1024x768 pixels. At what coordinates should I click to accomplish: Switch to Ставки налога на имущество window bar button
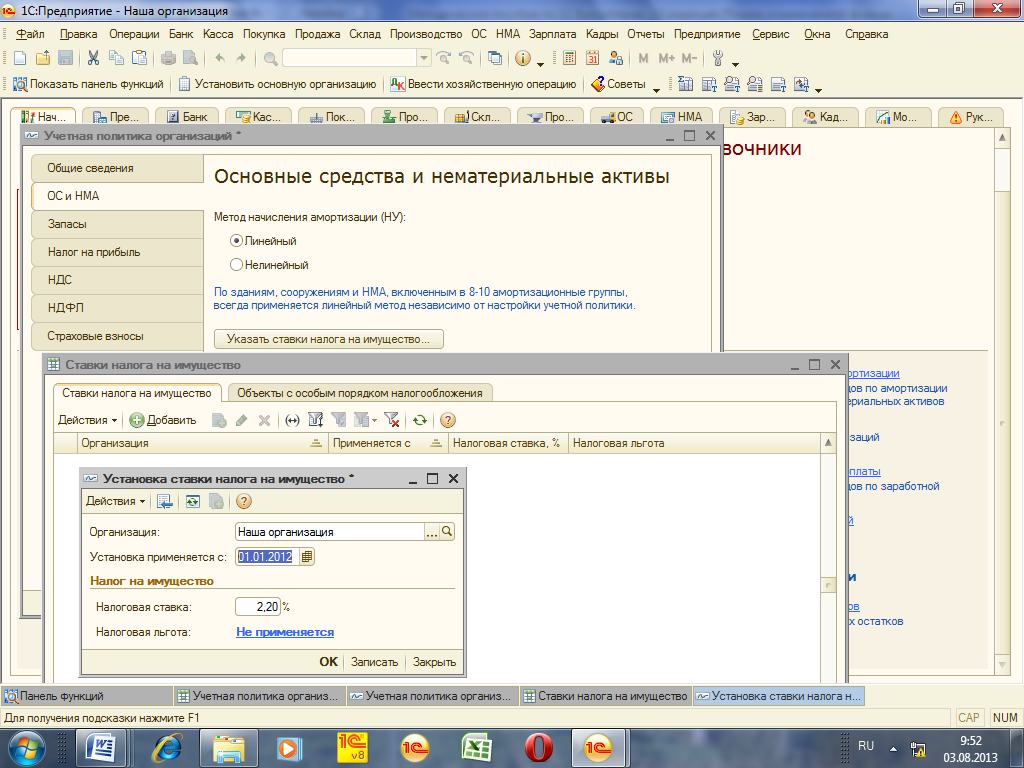click(x=605, y=696)
